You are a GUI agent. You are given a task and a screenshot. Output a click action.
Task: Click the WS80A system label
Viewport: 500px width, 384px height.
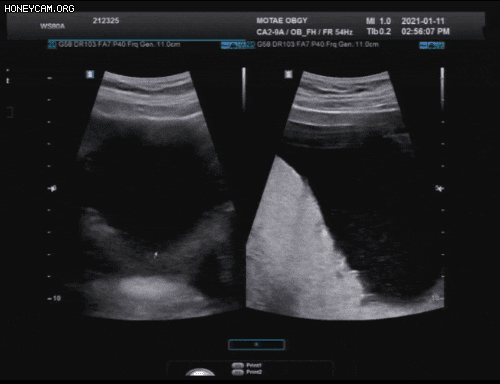[x=52, y=26]
